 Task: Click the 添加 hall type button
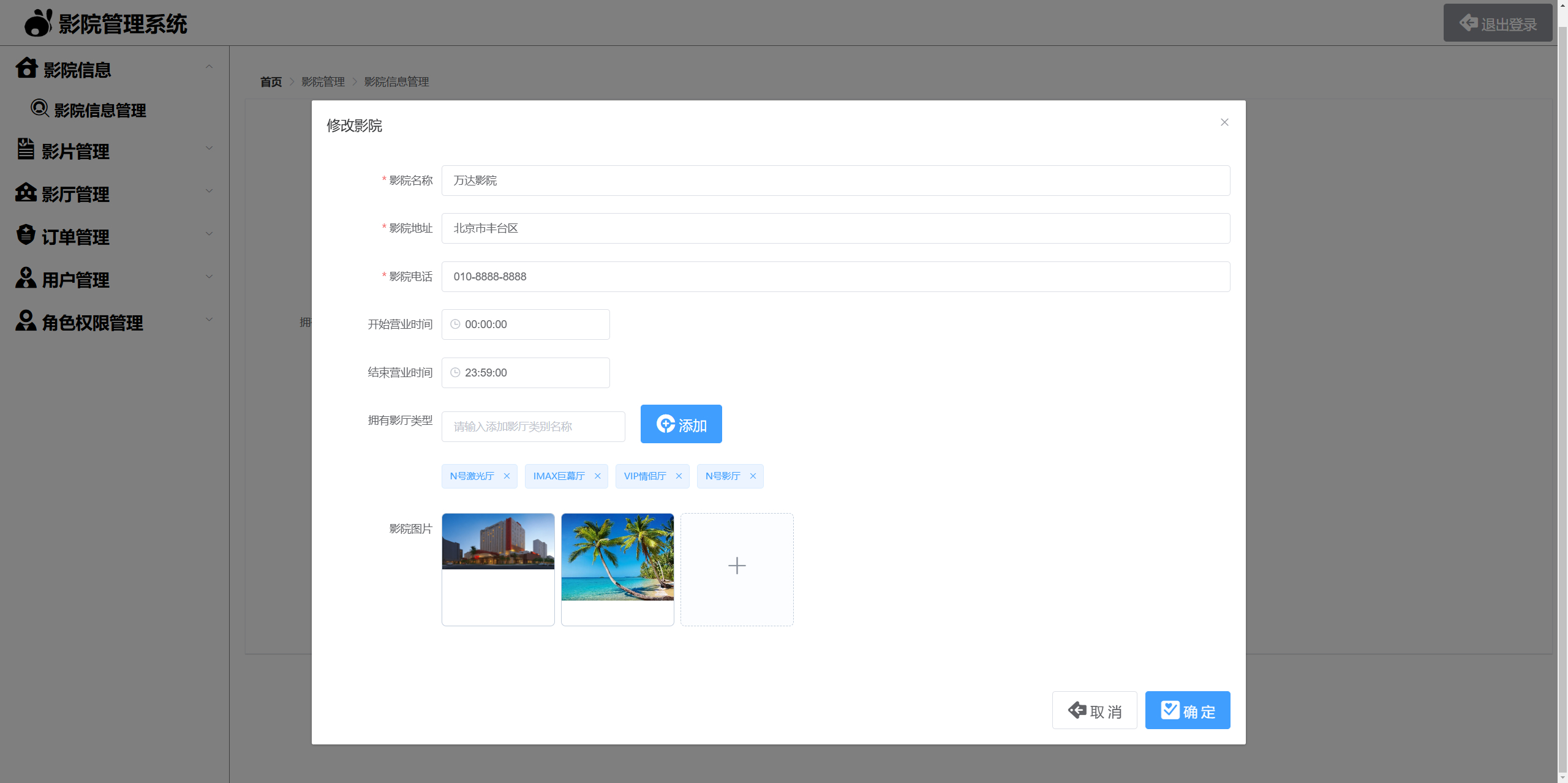point(681,424)
